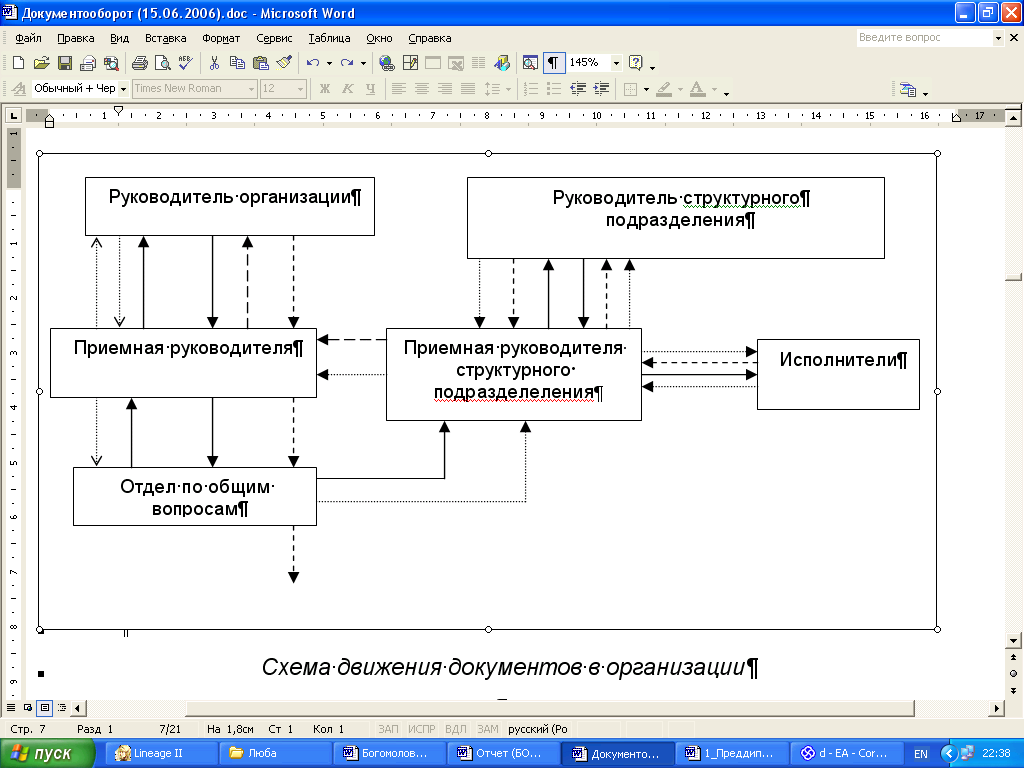1024x768 pixels.
Task: Print the document with the printer icon
Action: (138, 63)
